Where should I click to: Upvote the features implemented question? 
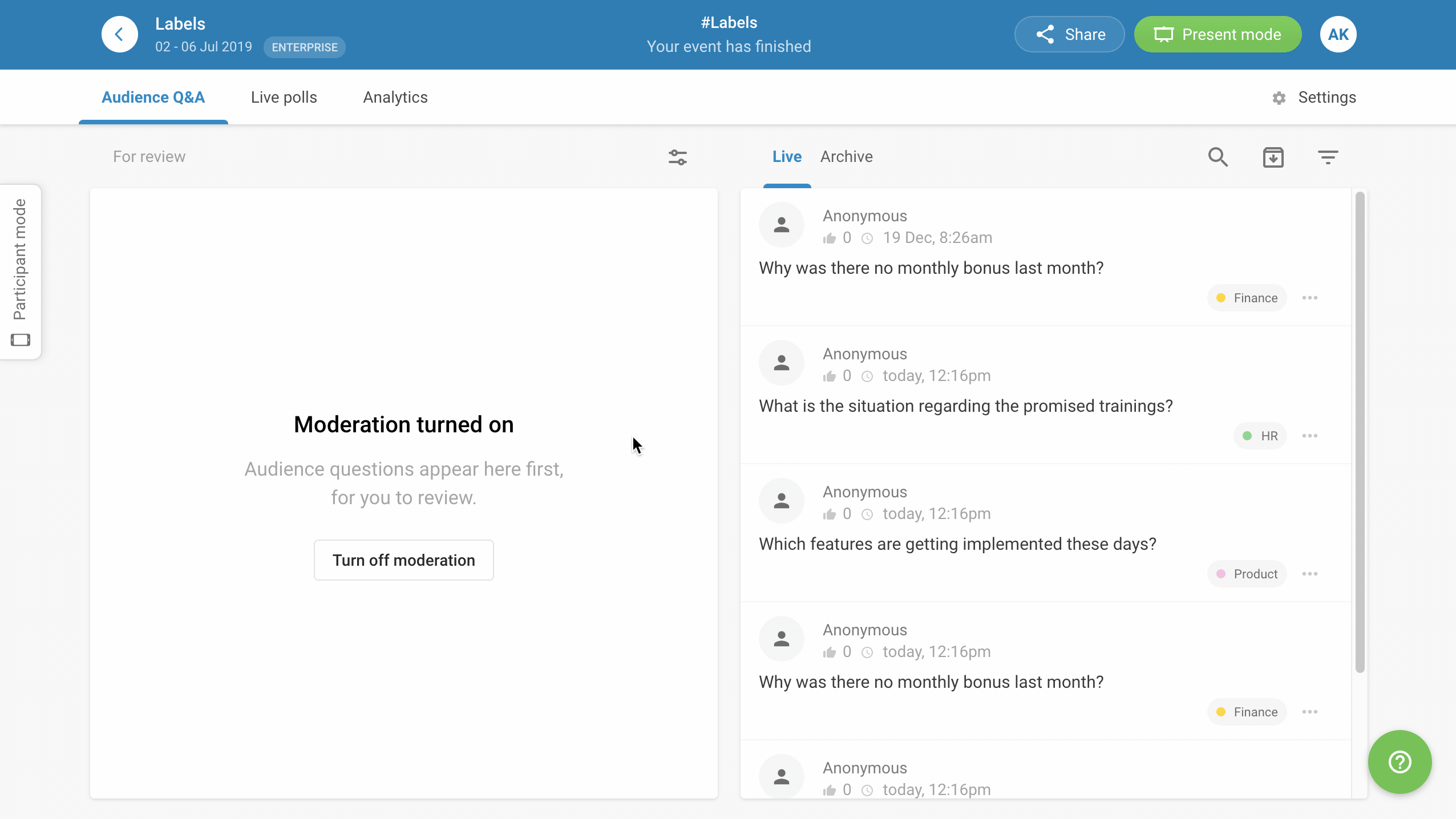pyautogui.click(x=830, y=514)
